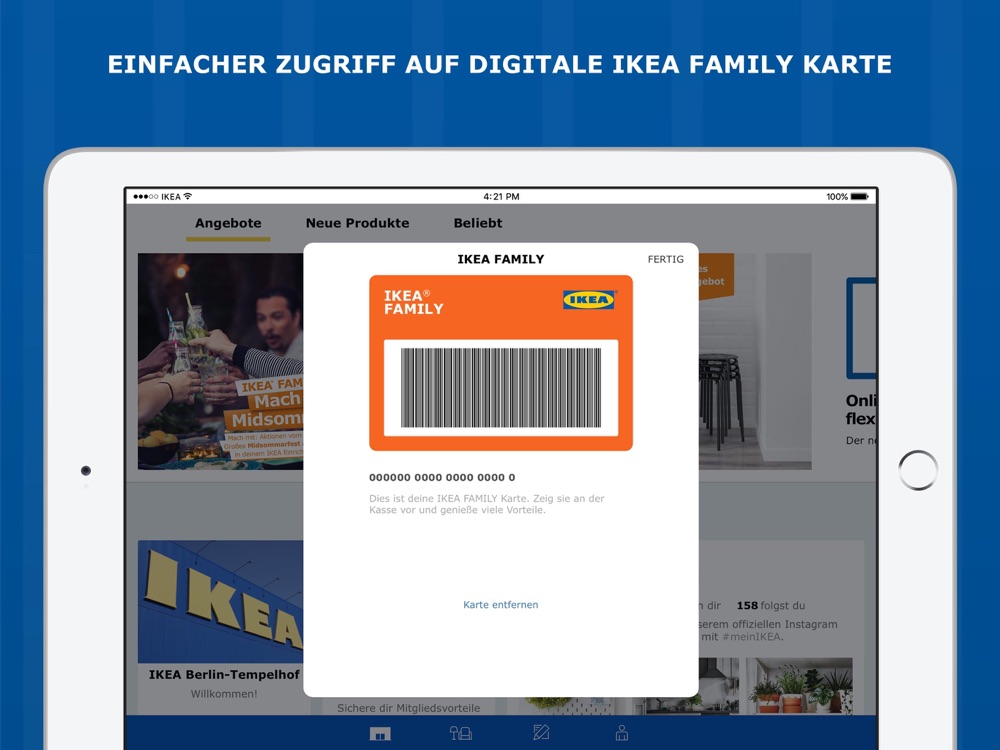Tap the #meinIKEA hashtag text
1000x750 pixels.
coord(752,636)
